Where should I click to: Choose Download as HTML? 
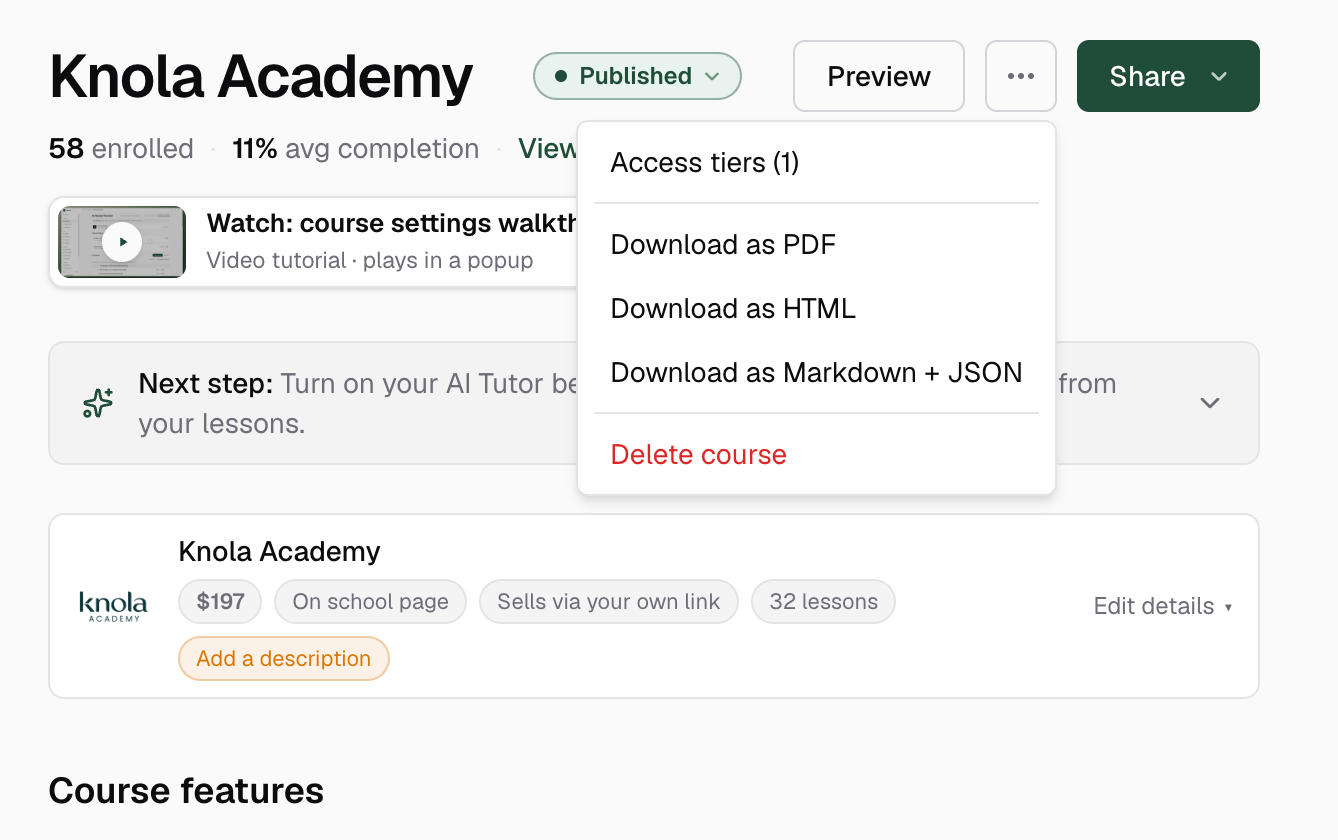click(816, 308)
